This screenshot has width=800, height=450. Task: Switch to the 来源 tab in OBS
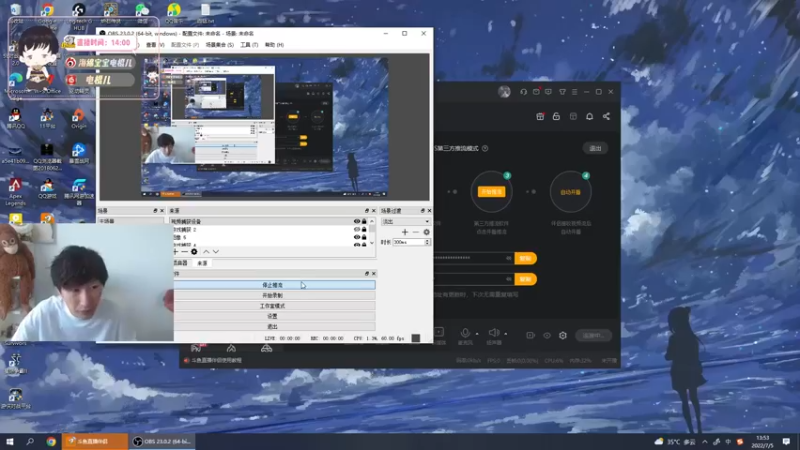pos(203,263)
